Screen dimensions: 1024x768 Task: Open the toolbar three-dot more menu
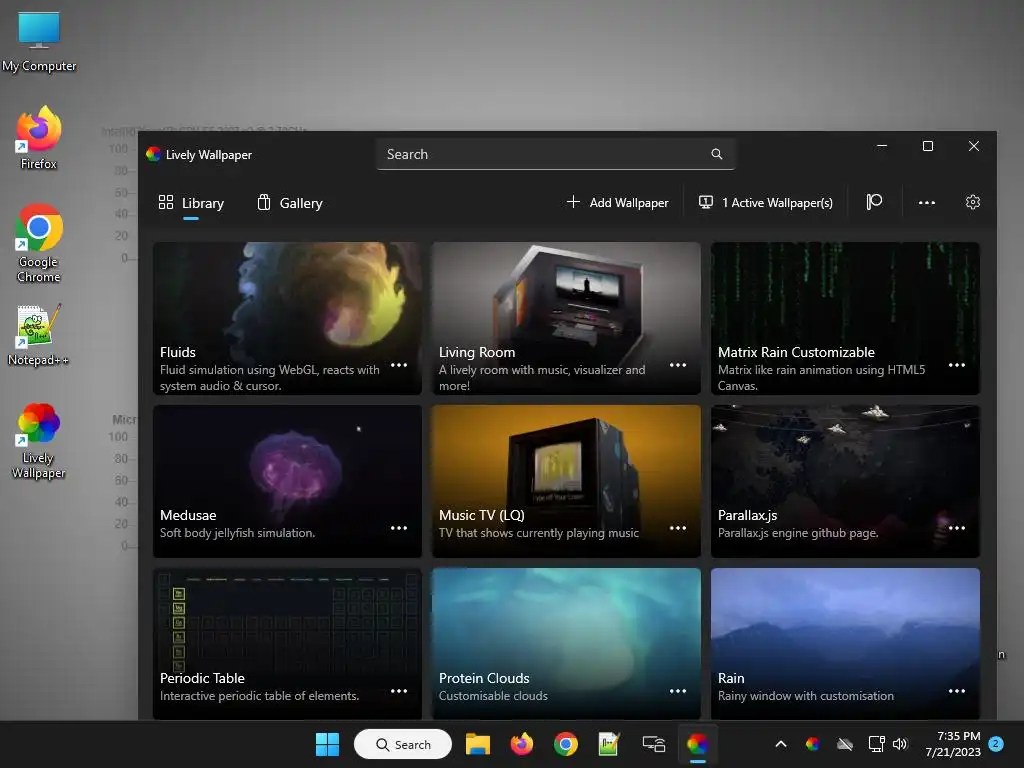tap(927, 202)
